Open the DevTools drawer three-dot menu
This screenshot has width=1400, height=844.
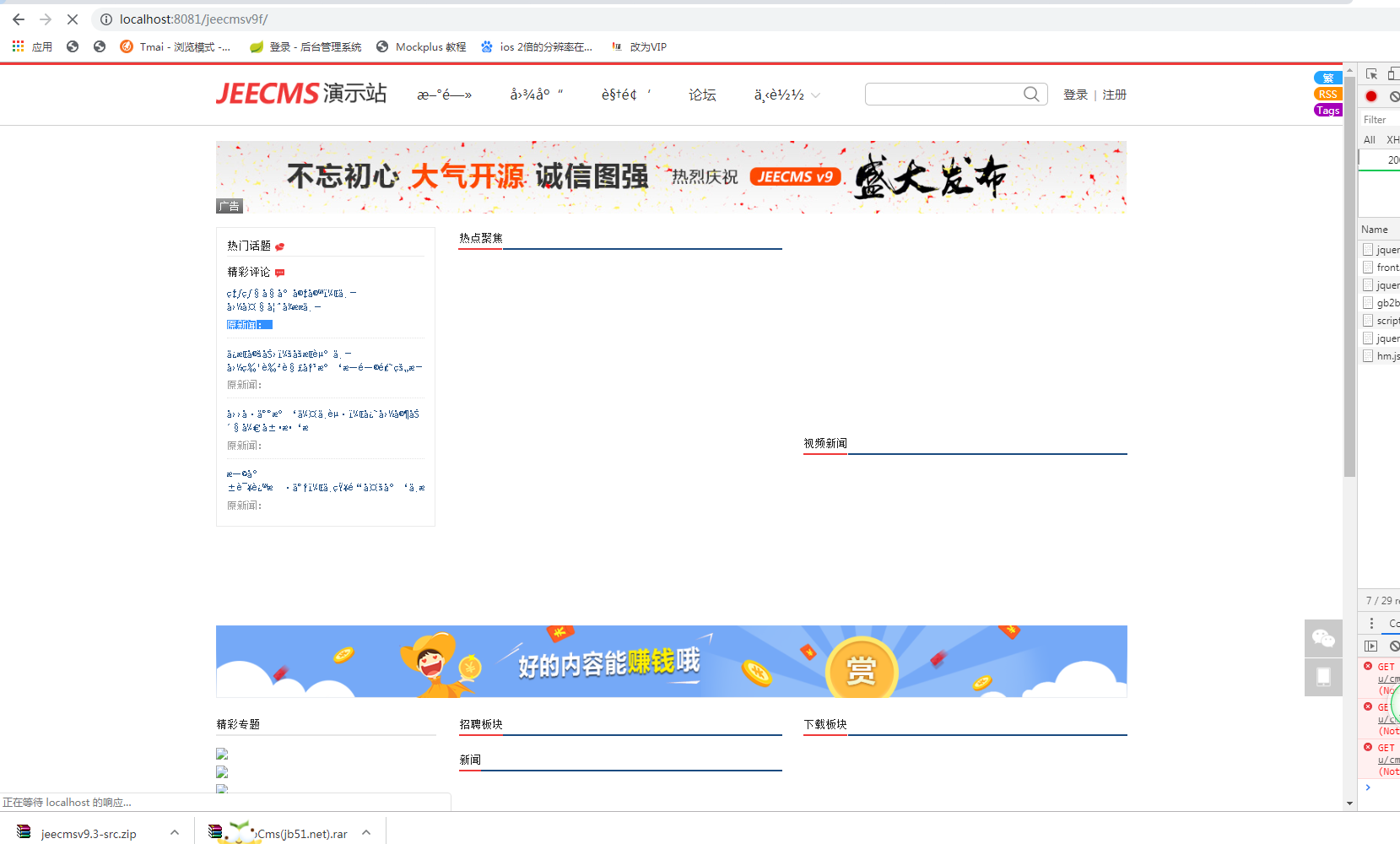pos(1371,623)
